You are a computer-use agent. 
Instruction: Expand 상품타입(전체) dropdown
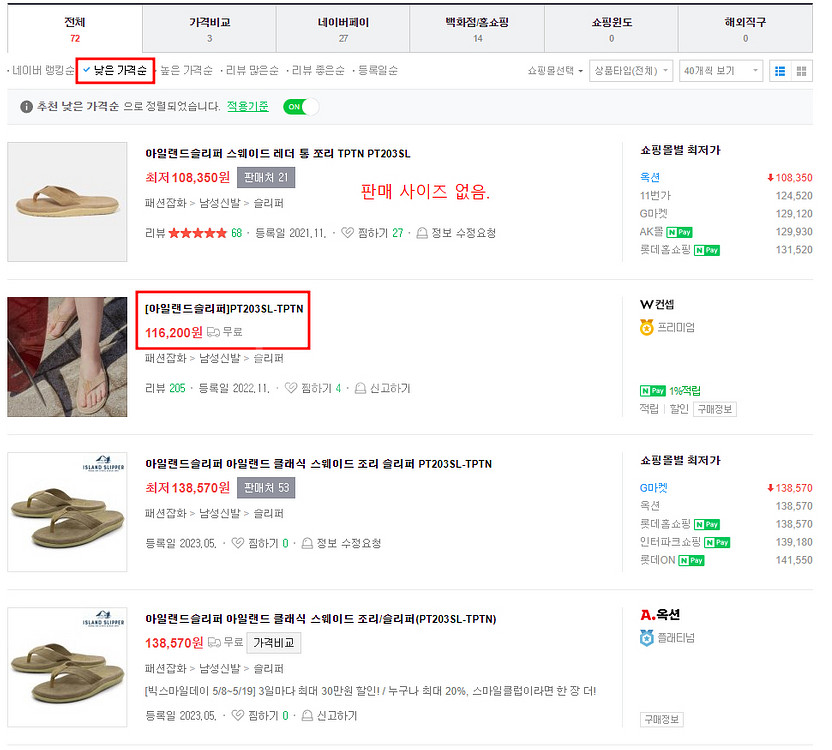coord(631,71)
